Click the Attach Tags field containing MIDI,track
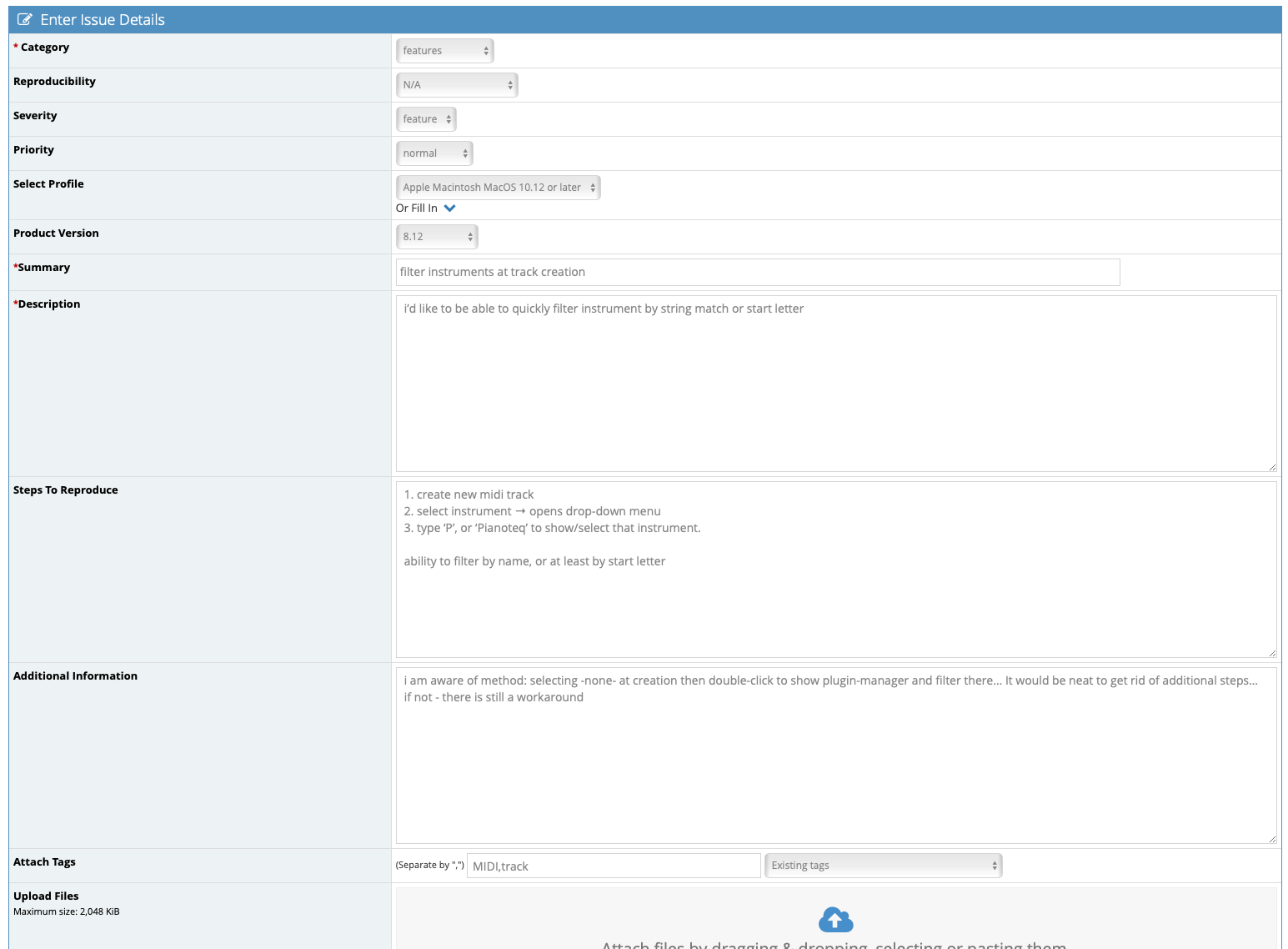The image size is (1288, 949). pos(614,866)
